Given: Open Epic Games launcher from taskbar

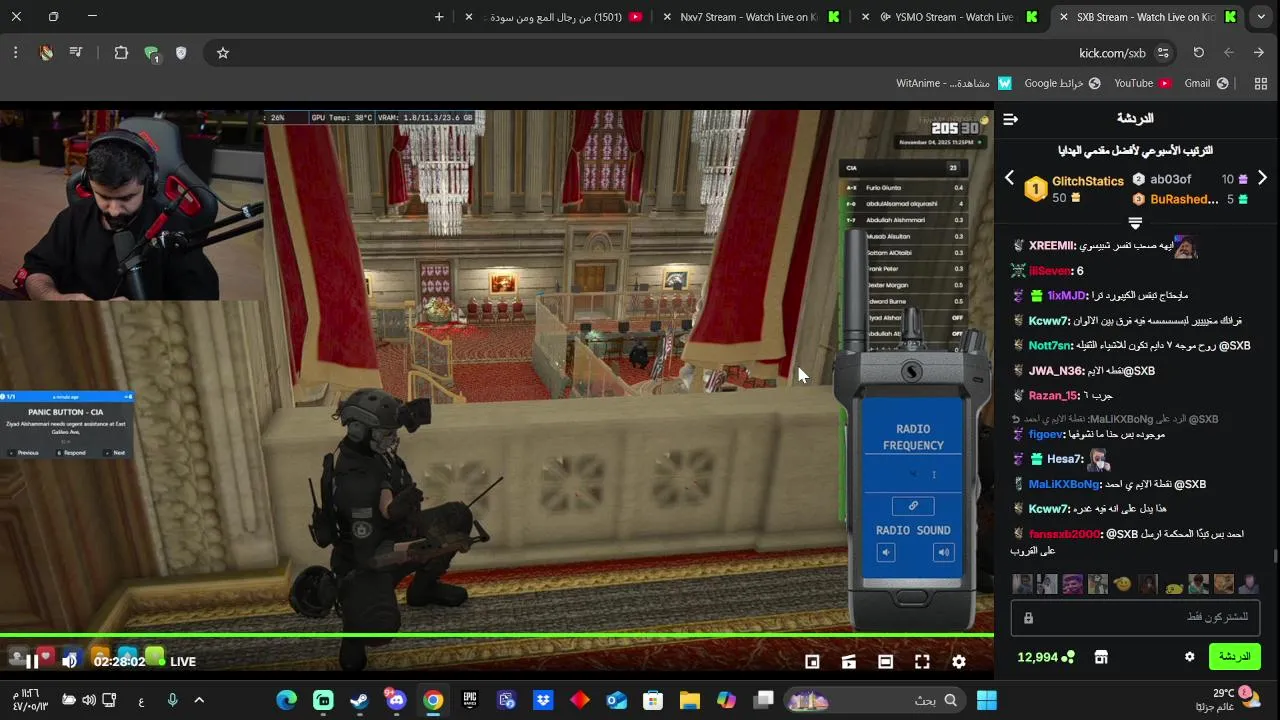Looking at the screenshot, I should 469,700.
